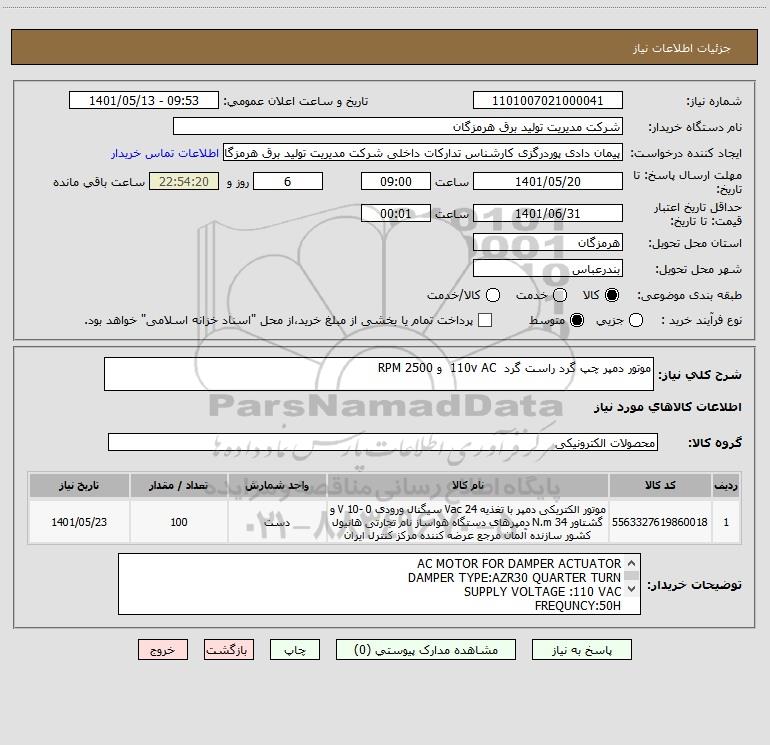Screen dimensions: 770x745
Task: Open اطلاعات تماس خریدار link
Action: click(165, 153)
